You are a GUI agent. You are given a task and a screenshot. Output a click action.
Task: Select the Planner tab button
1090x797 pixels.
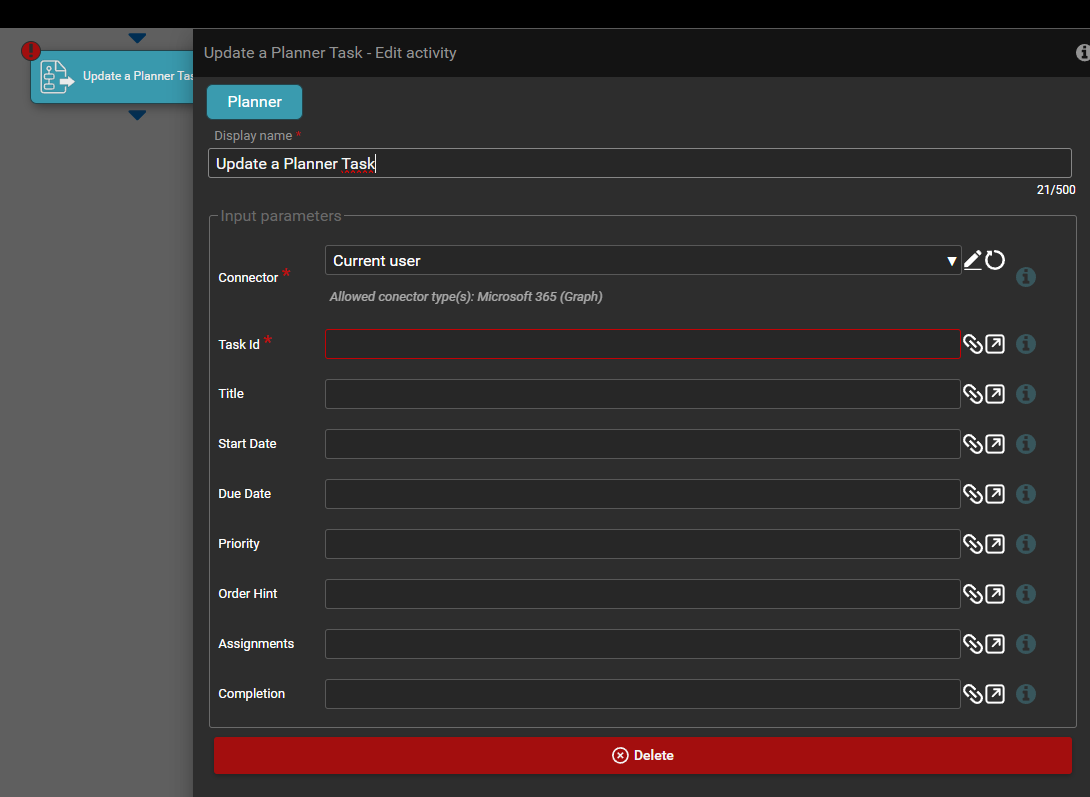254,102
